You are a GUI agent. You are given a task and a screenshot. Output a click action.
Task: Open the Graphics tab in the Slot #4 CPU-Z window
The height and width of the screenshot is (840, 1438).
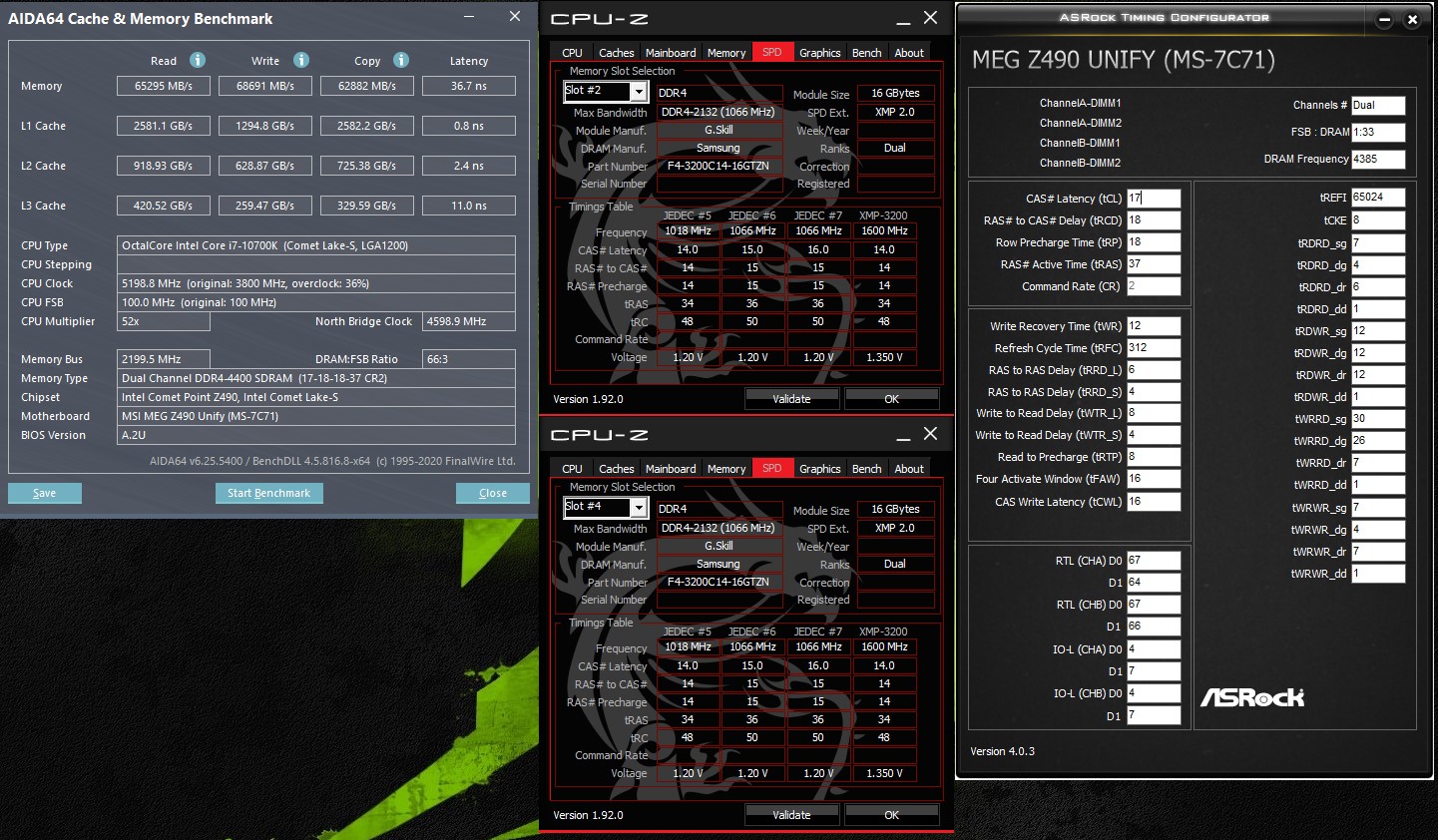820,469
